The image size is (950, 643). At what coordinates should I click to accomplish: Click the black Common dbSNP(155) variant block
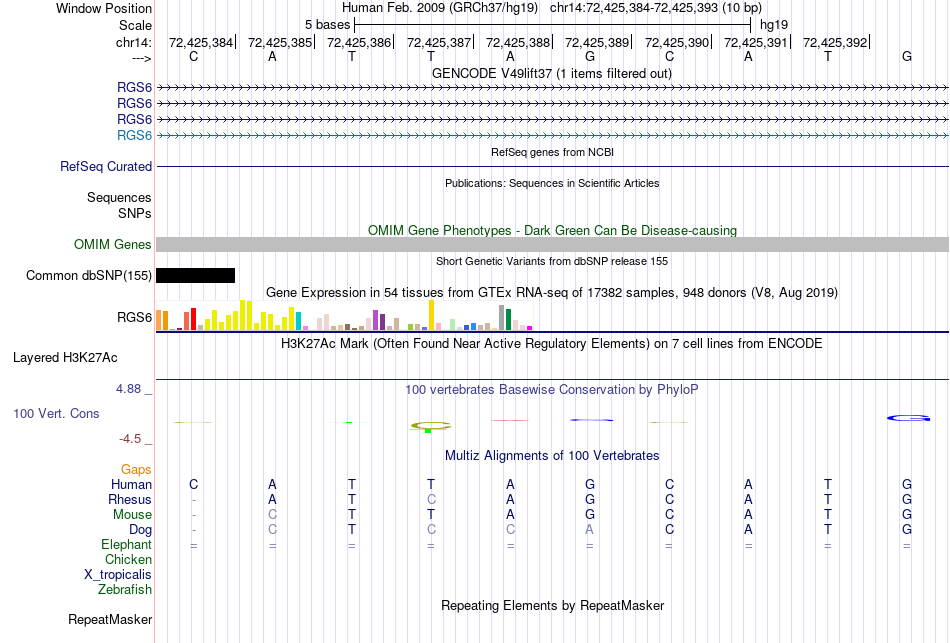pyautogui.click(x=195, y=276)
